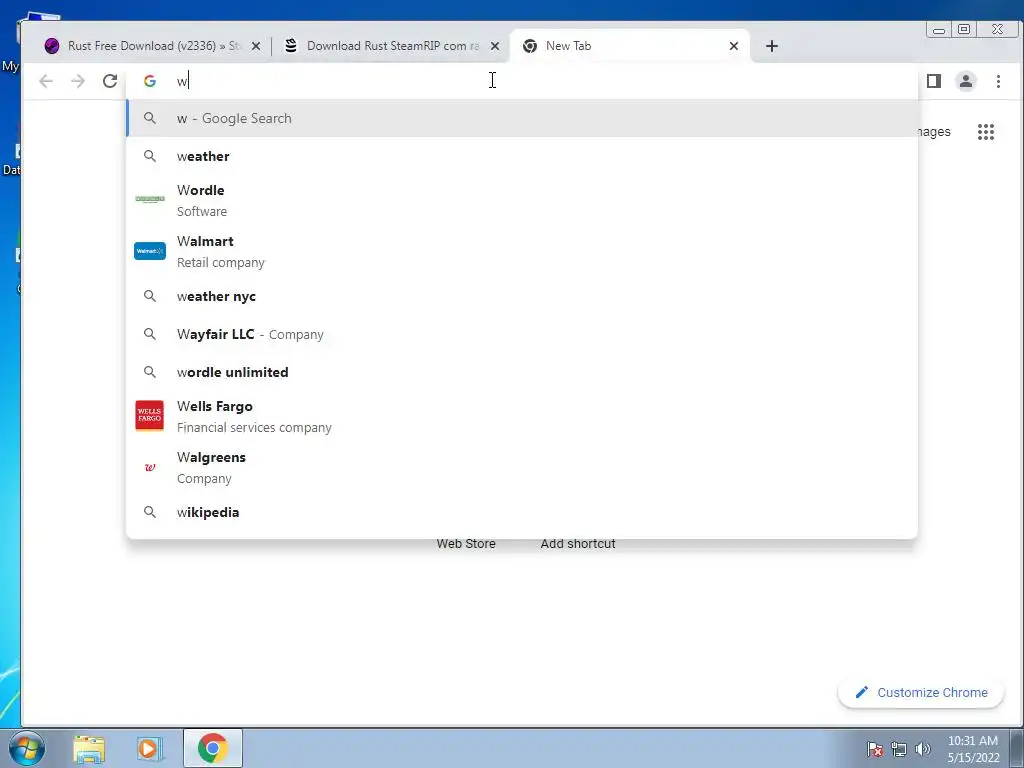This screenshot has height=768, width=1024.
Task: Select the 'weather nyc' suggestion
Action: (x=522, y=296)
